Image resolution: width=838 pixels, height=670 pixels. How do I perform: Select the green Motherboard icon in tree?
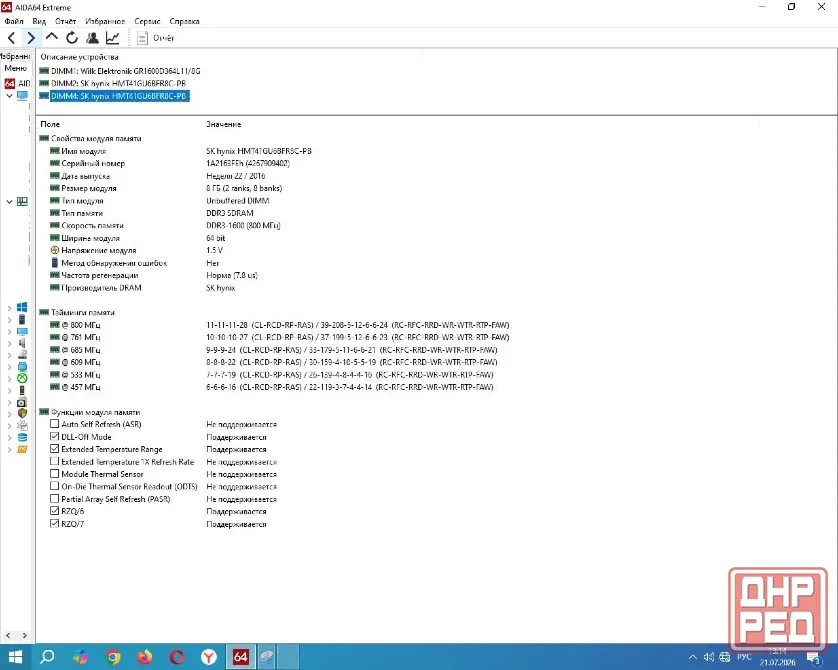coord(22,201)
